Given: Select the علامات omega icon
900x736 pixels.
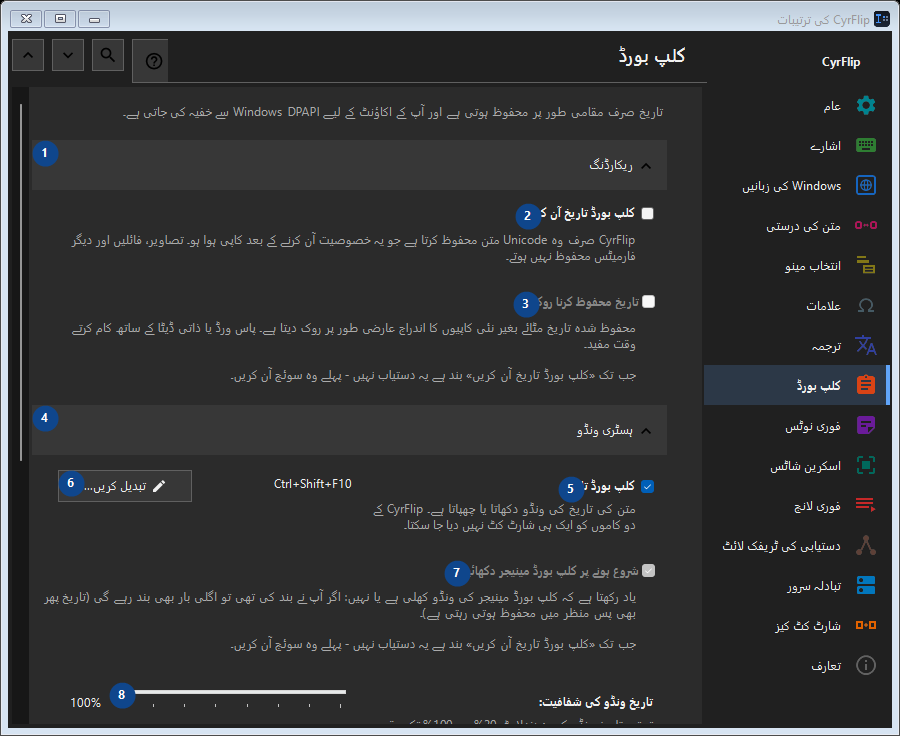Looking at the screenshot, I should coord(866,305).
